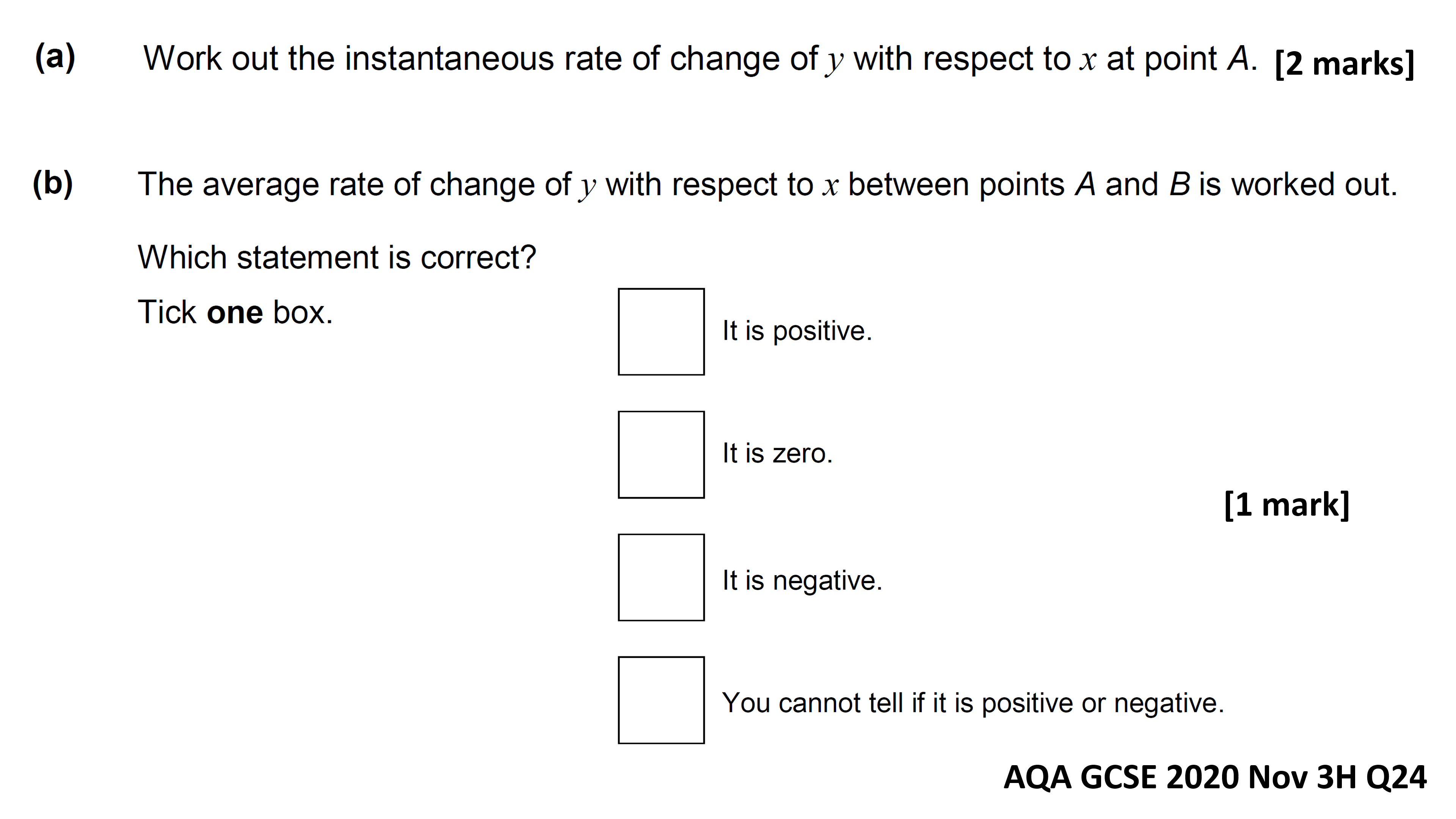The image size is (1456, 819).
Task: Tick the 'It is positive.' box
Action: click(661, 332)
